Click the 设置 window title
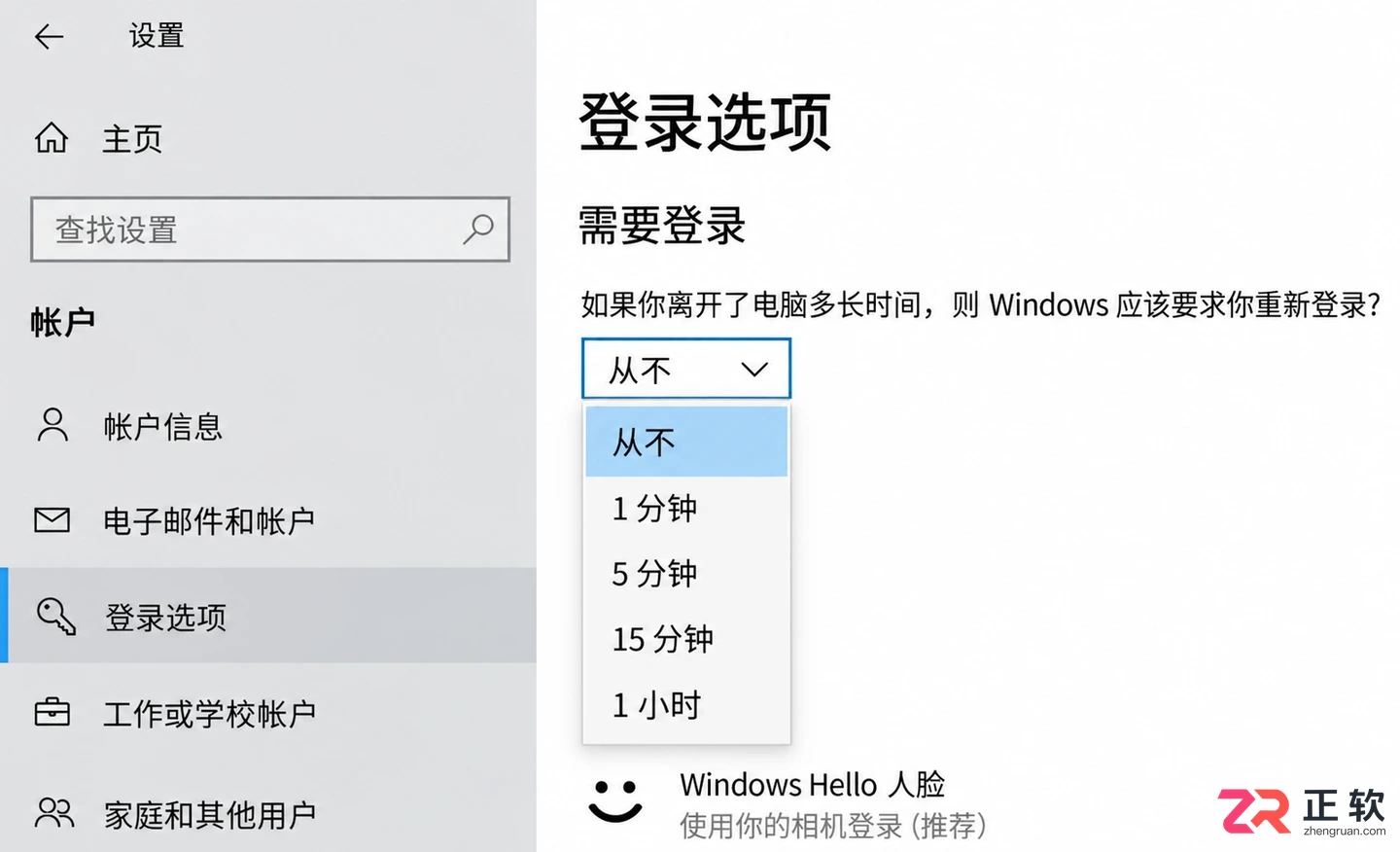The width and height of the screenshot is (1400, 852). [x=157, y=36]
